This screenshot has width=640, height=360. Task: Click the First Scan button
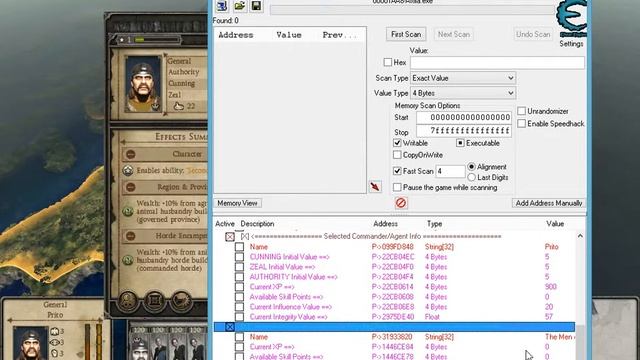pyautogui.click(x=406, y=34)
